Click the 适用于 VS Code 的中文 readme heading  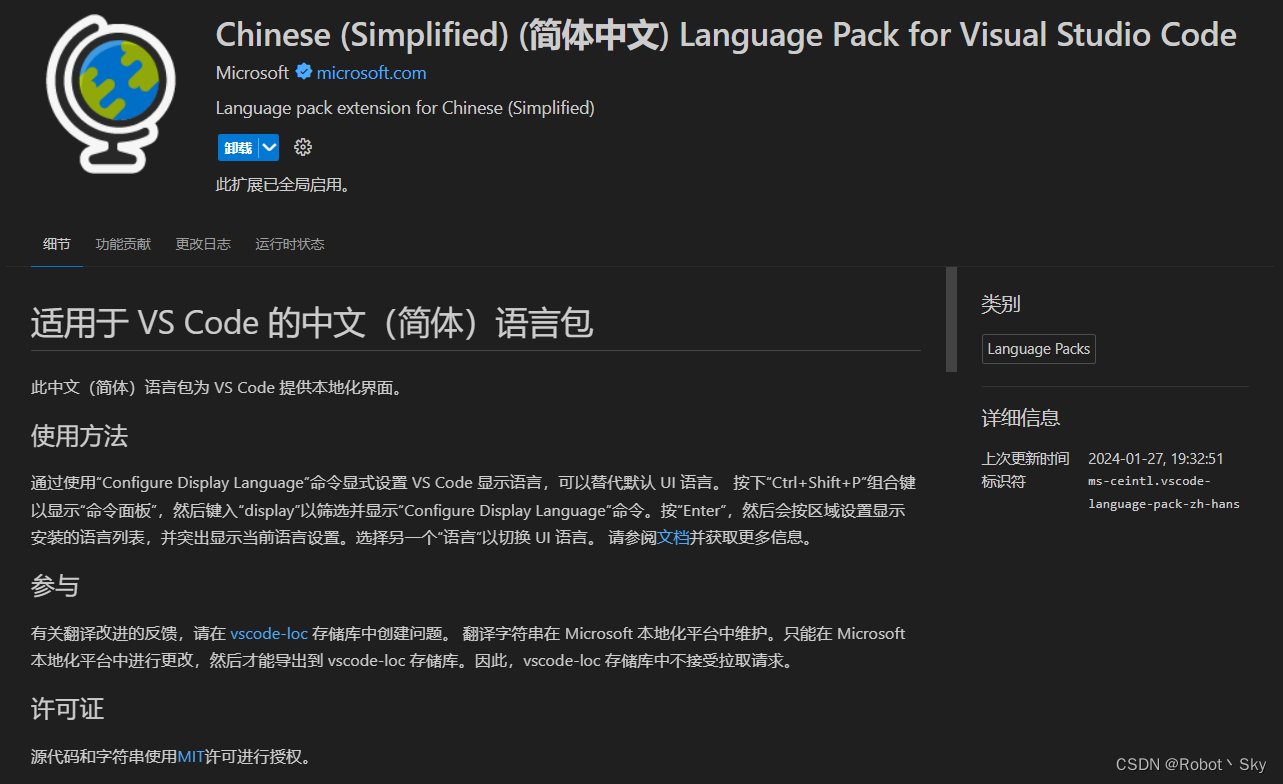pyautogui.click(x=312, y=324)
